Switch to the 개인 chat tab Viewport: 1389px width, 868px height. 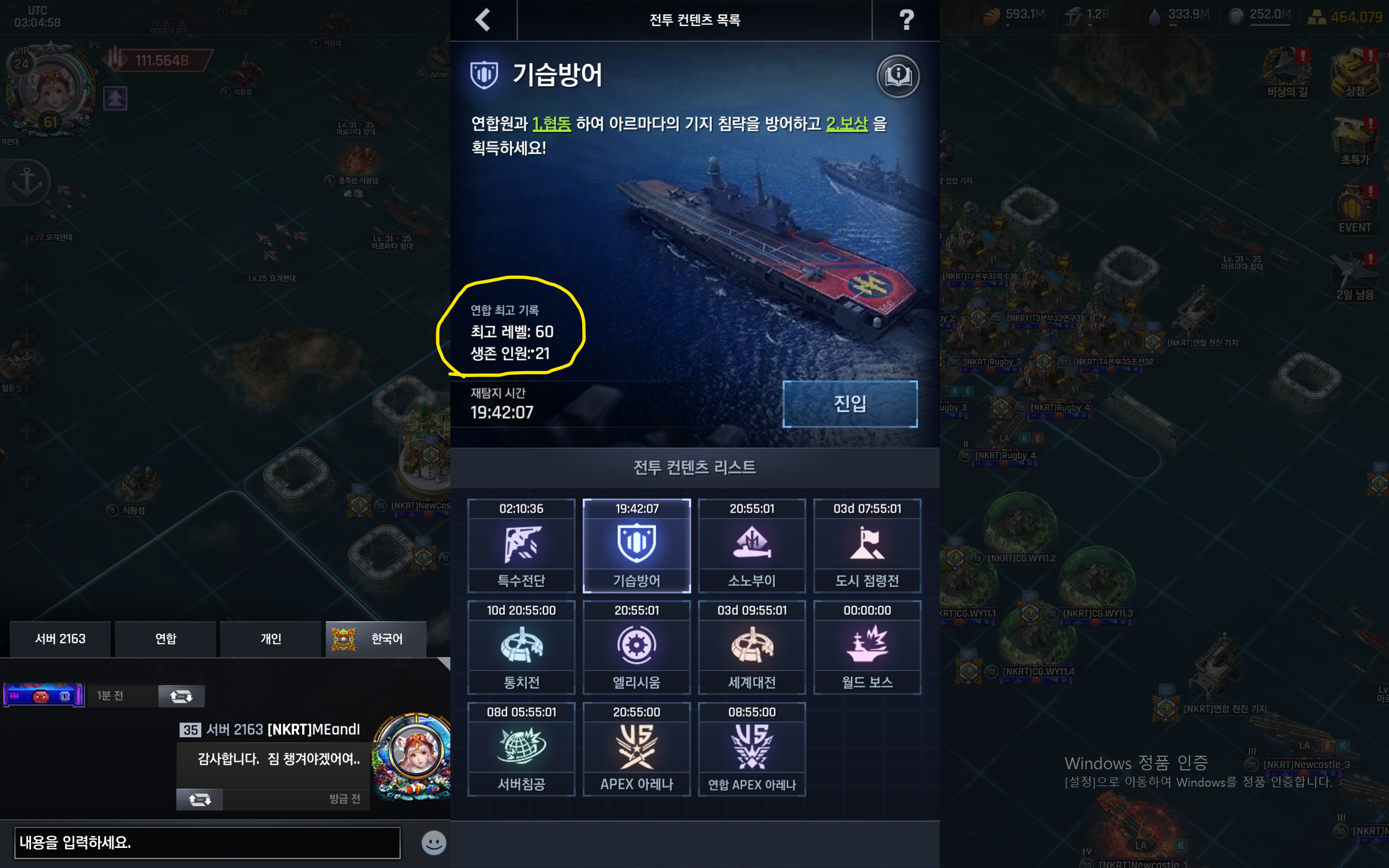point(271,639)
